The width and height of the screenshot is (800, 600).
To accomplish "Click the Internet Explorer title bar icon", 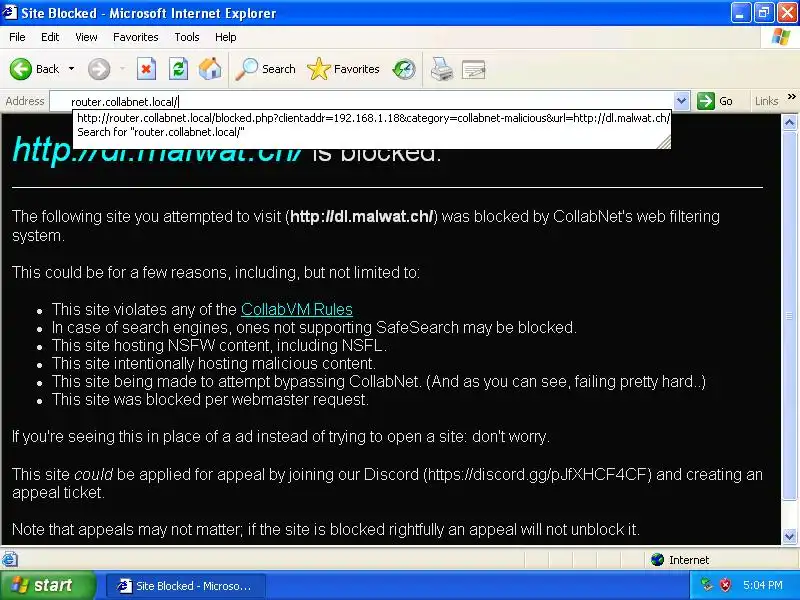I will (10, 12).
